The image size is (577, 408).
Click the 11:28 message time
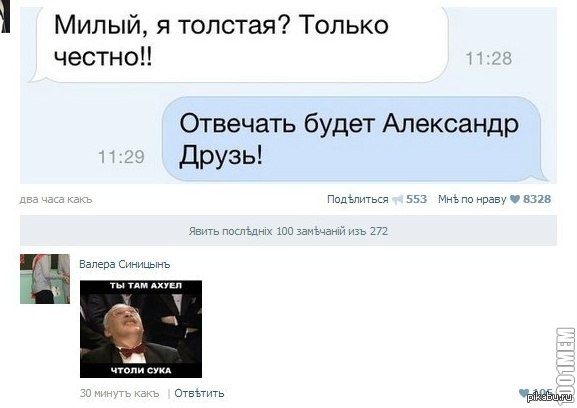pyautogui.click(x=488, y=58)
